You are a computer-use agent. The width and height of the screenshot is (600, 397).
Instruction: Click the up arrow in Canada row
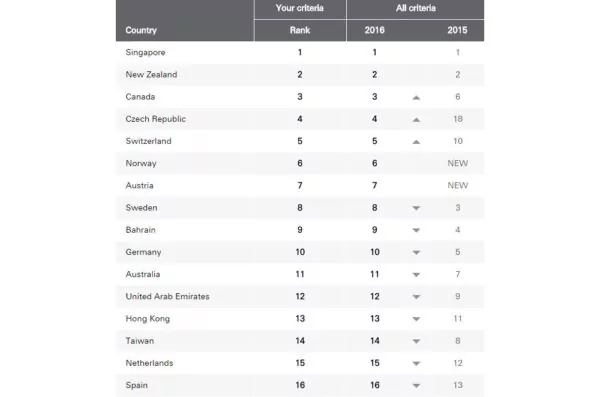(x=416, y=98)
